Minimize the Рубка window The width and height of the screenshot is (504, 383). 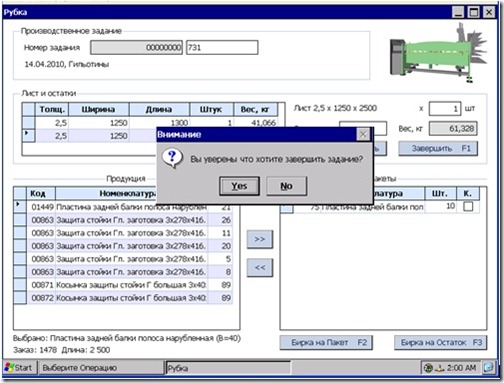[x=459, y=12]
